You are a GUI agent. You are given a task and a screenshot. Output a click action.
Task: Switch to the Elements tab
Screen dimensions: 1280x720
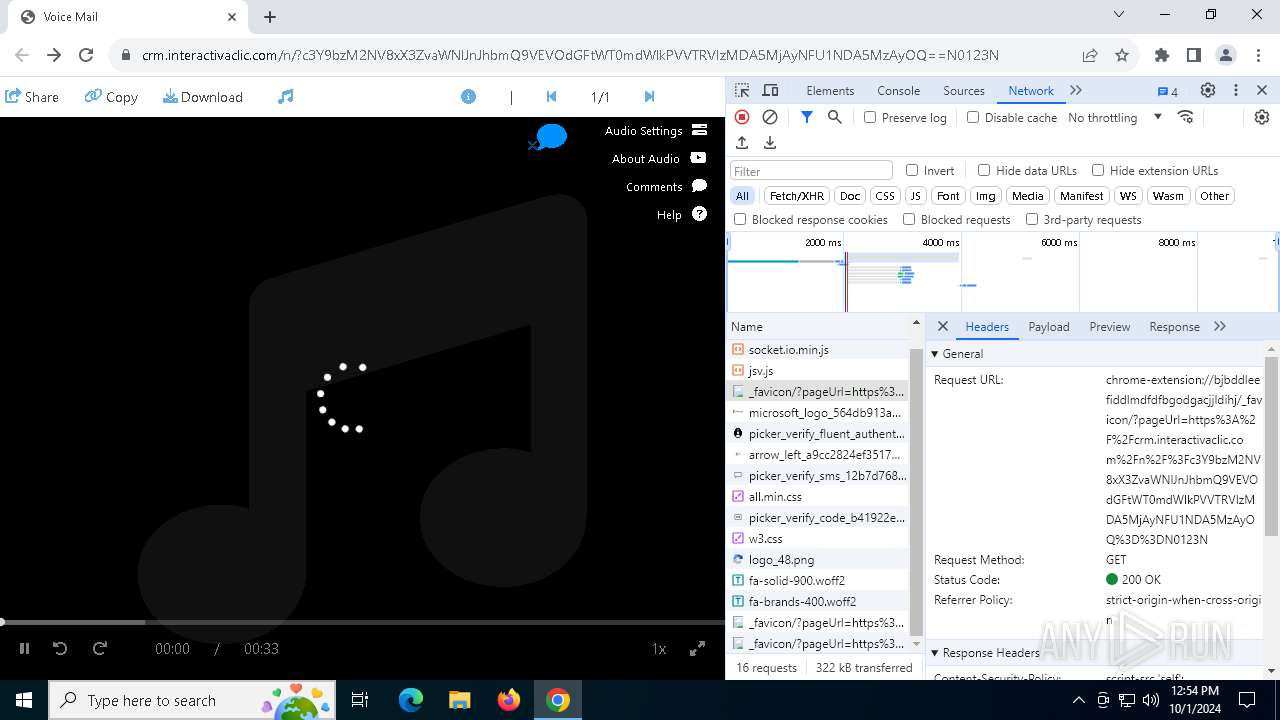830,91
